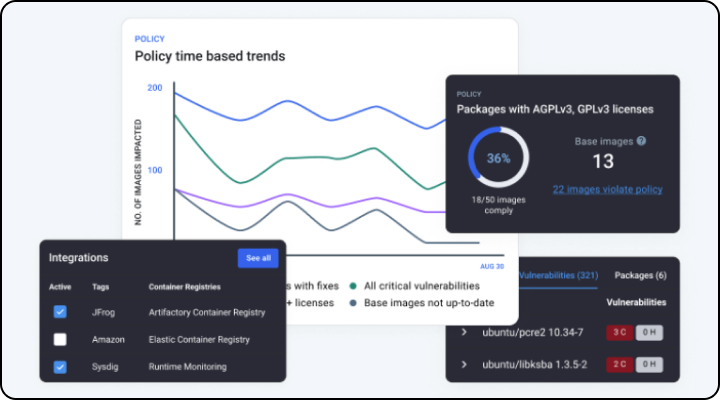
Task: Expand the ubuntu/pcre2 10.34-7 row chevron
Action: tap(464, 332)
